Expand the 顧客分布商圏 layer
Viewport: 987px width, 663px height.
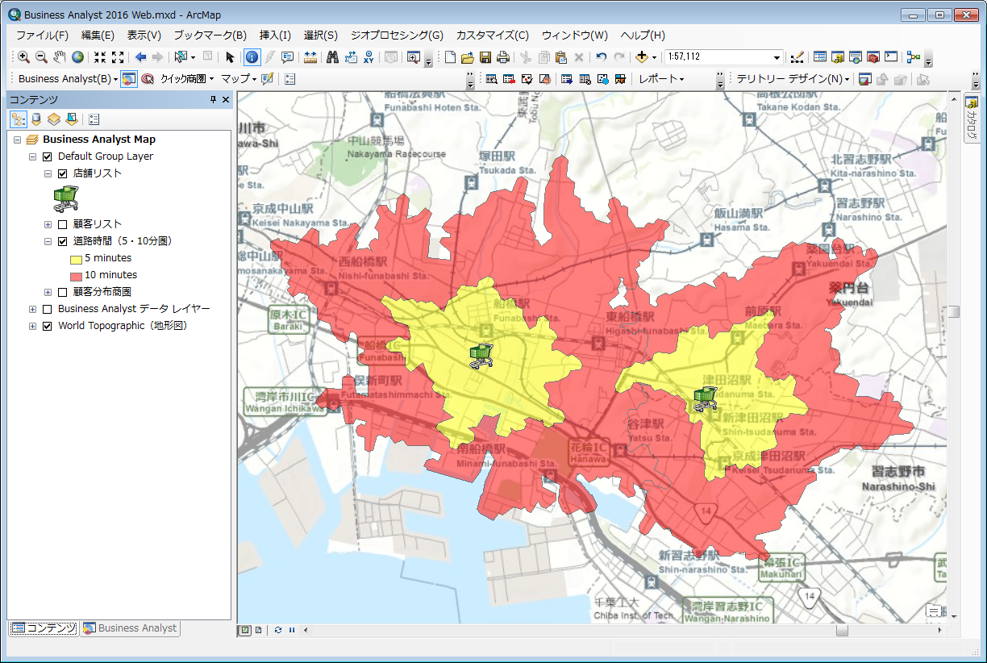tap(48, 292)
